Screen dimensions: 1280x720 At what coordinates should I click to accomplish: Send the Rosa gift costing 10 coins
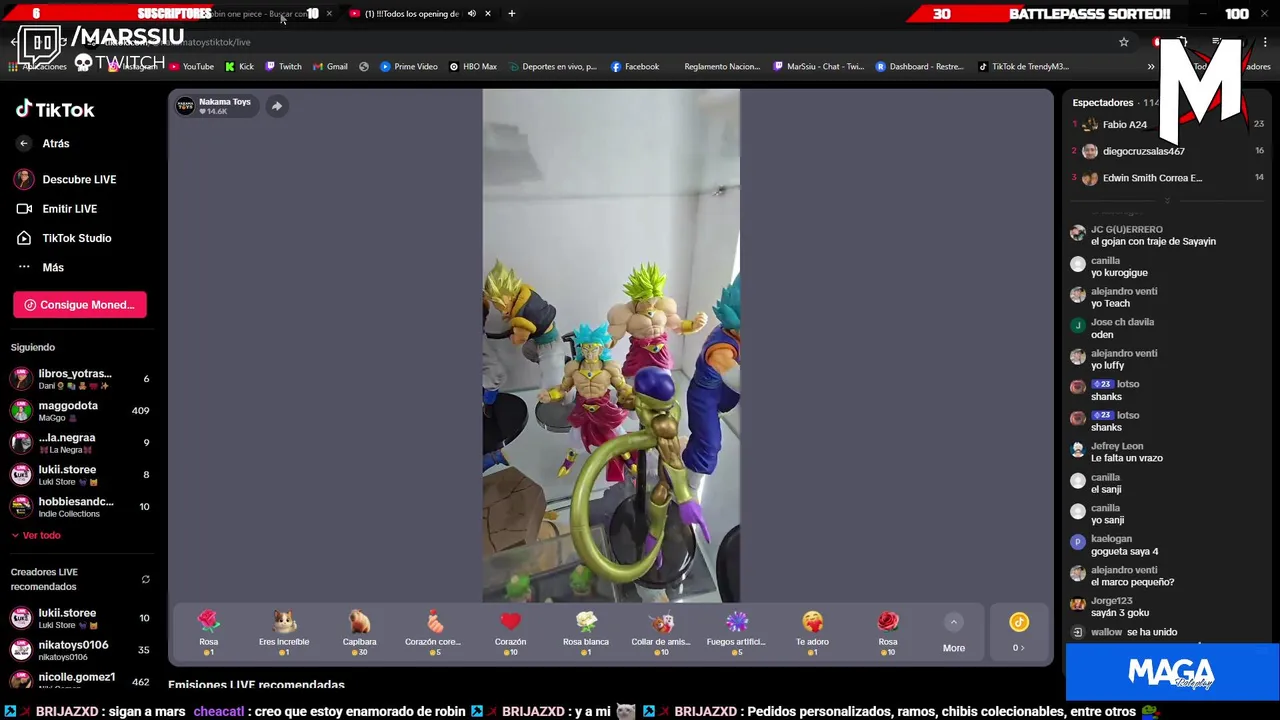coord(888,632)
